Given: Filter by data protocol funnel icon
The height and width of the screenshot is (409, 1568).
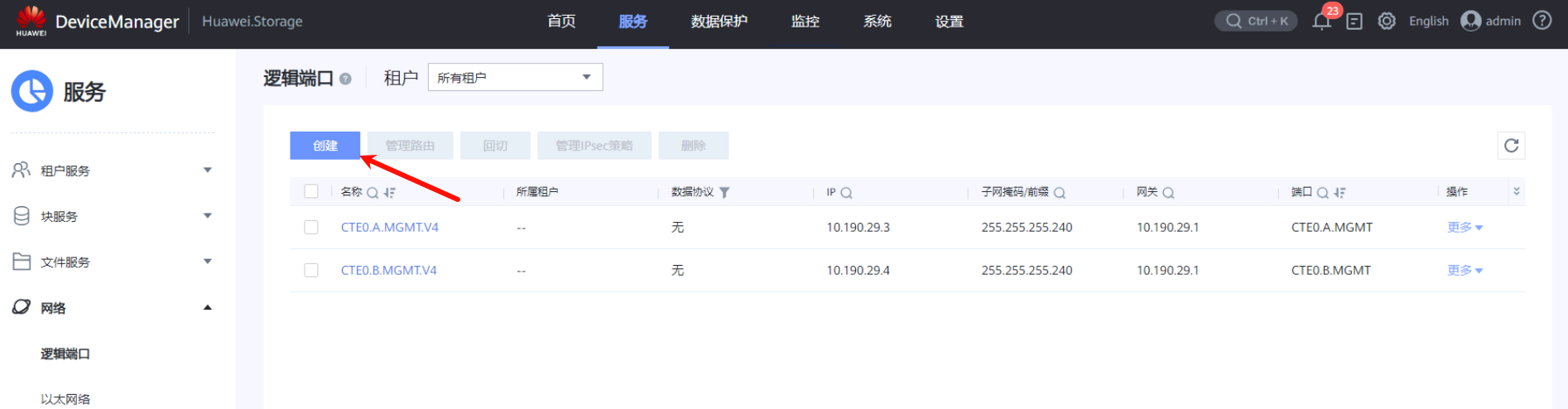Looking at the screenshot, I should point(724,193).
